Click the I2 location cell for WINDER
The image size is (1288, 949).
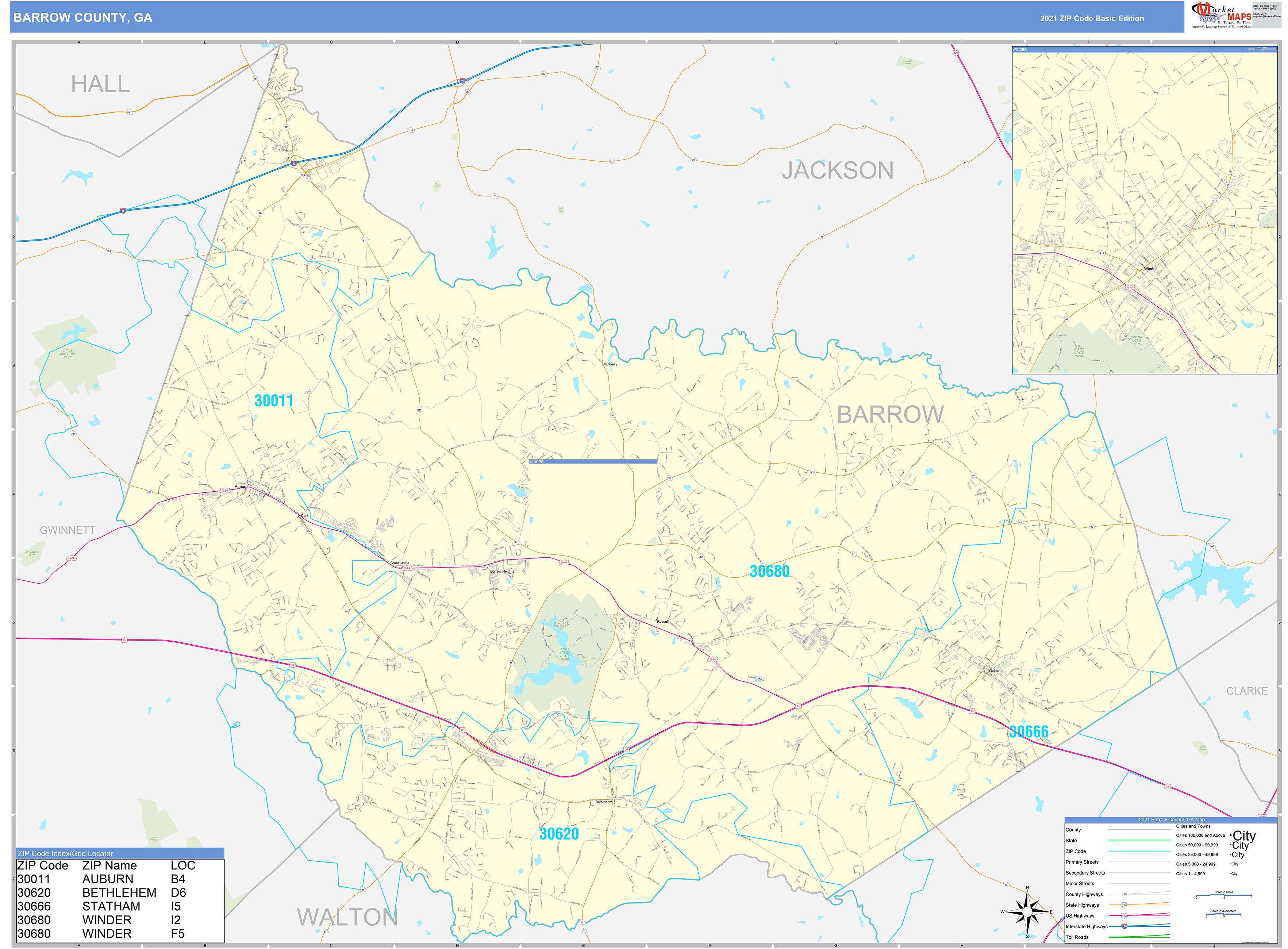tap(175, 920)
